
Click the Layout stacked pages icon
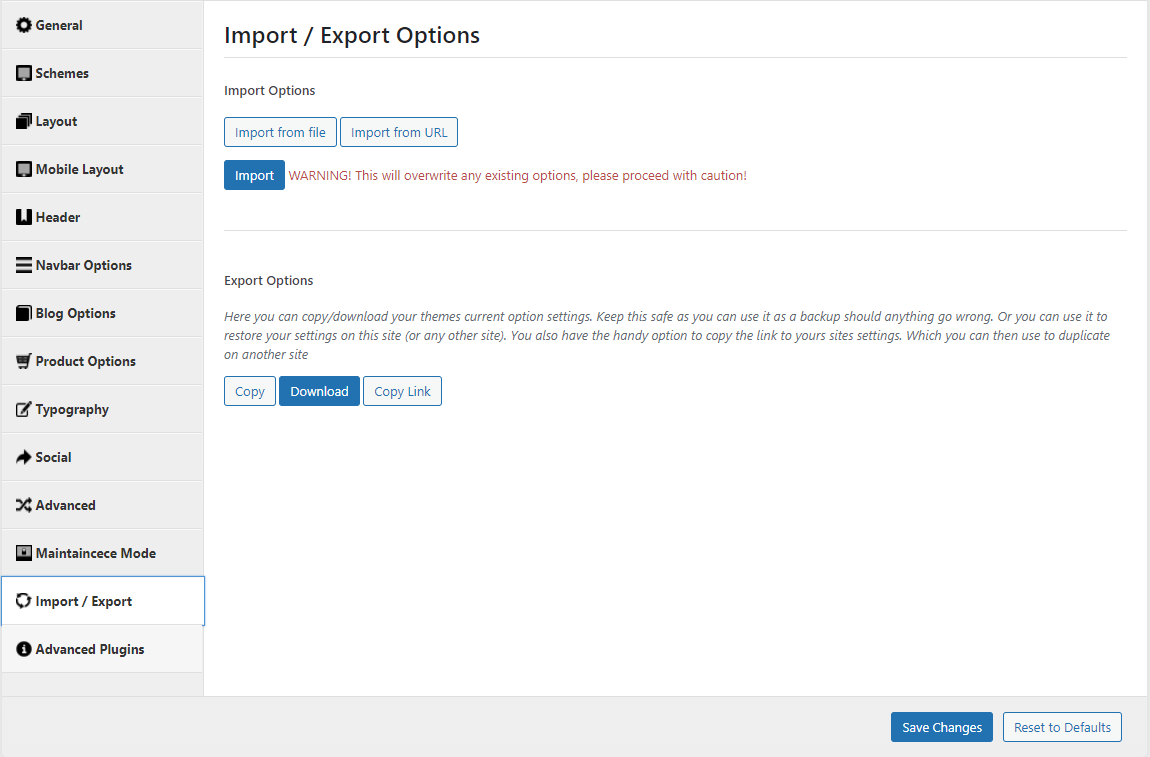[x=24, y=121]
